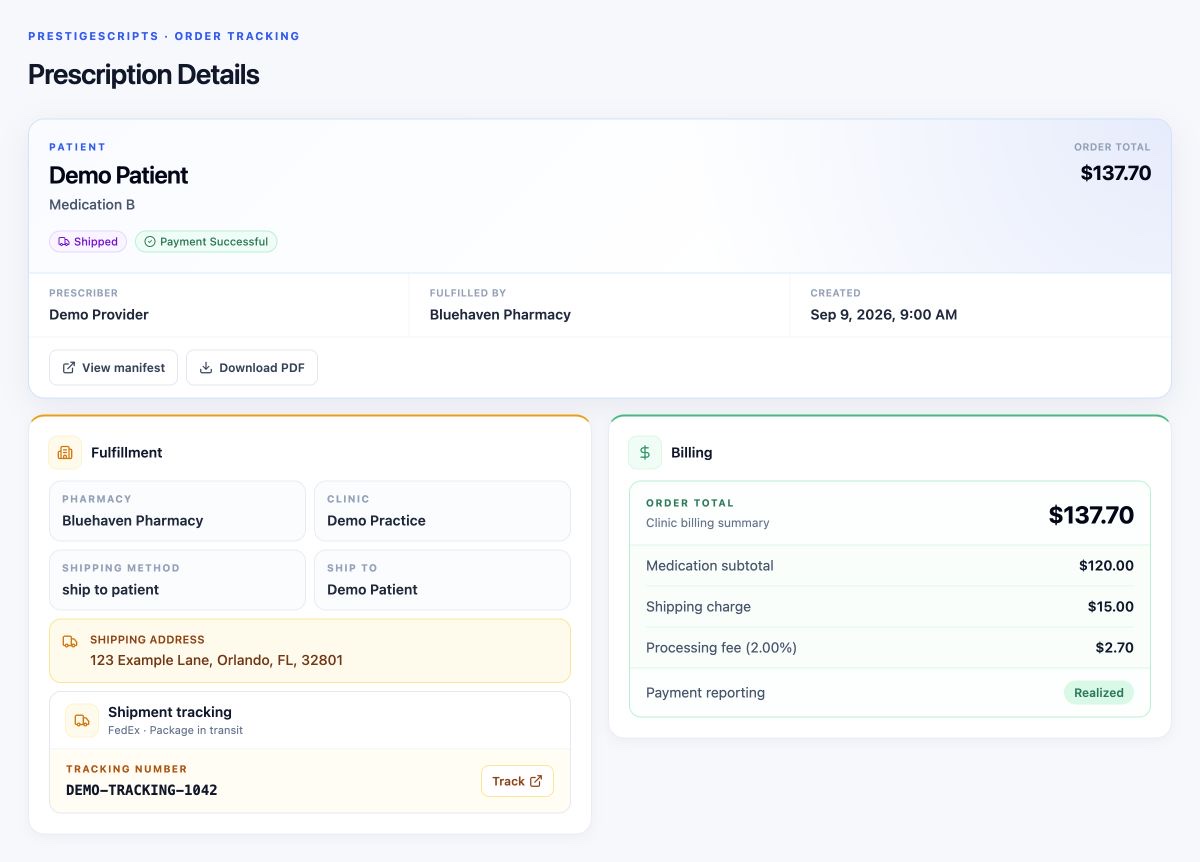Screen dimensions: 1200x862
Task: Click the View manifest button
Action: click(113, 368)
